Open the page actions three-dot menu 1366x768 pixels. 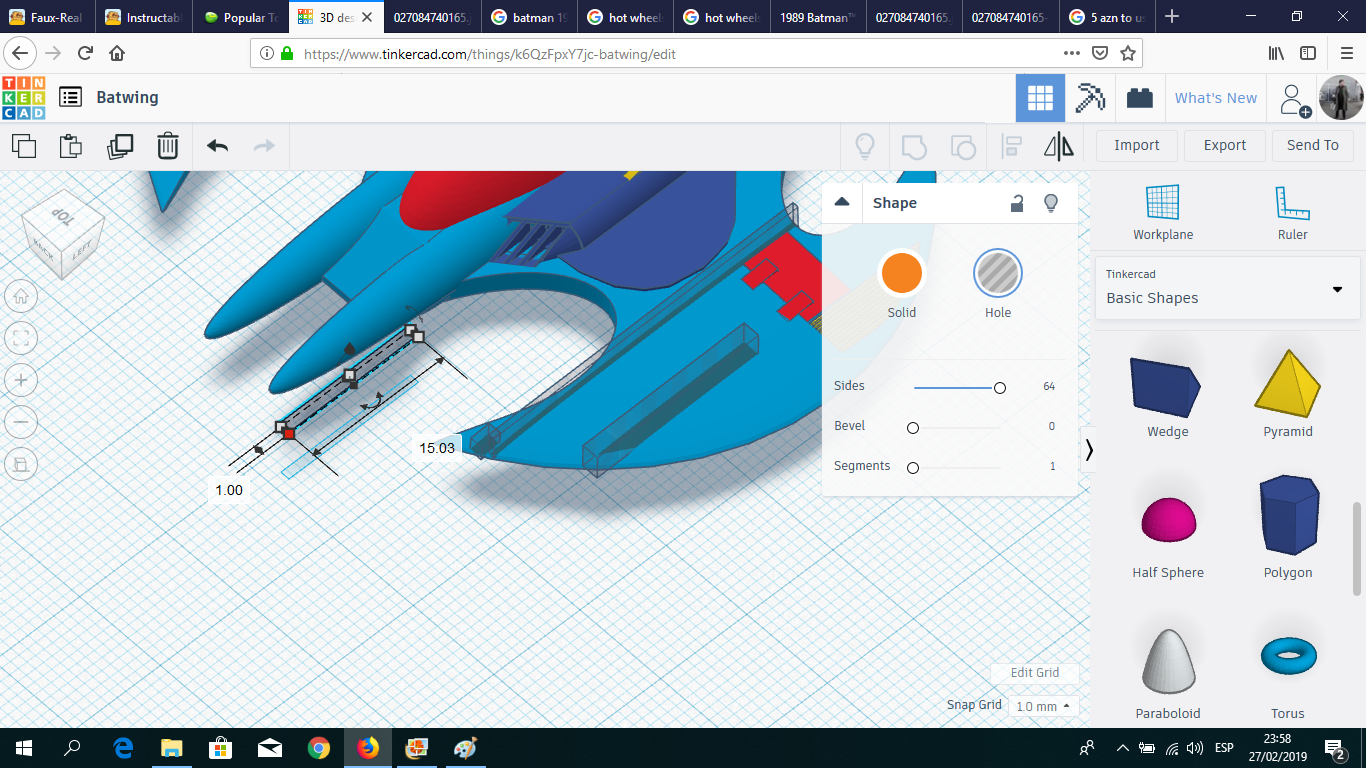pyautogui.click(x=1072, y=53)
